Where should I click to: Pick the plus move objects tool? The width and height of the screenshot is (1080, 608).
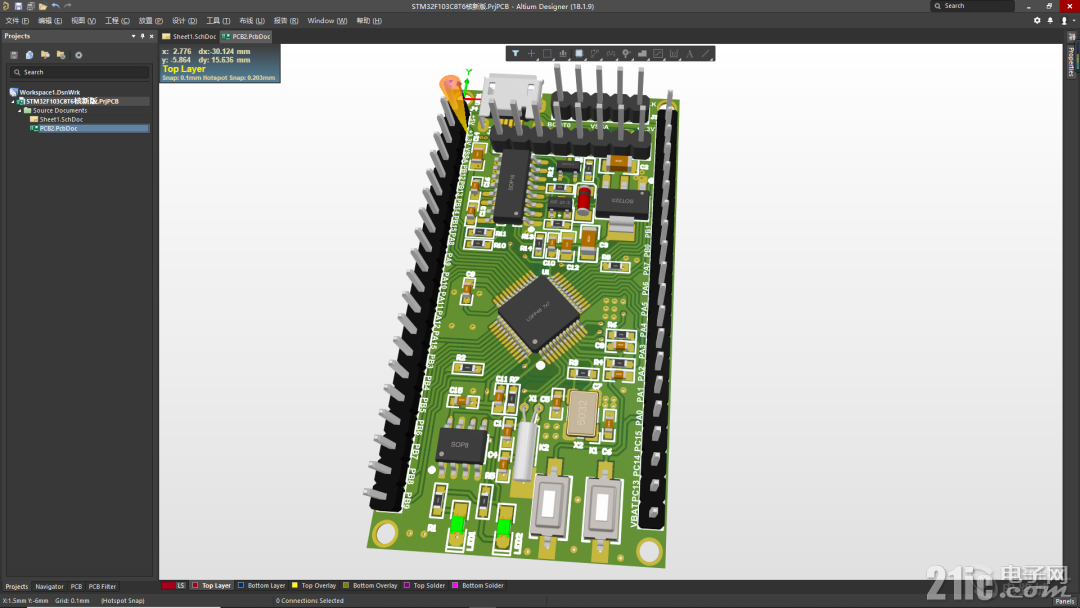(x=531, y=53)
